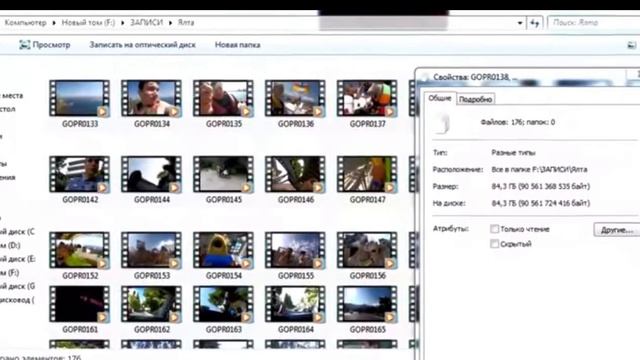Image resolution: width=640 pixels, height=360 pixels.
Task: Select video thumbnail GOPR0165
Action: click(x=367, y=304)
